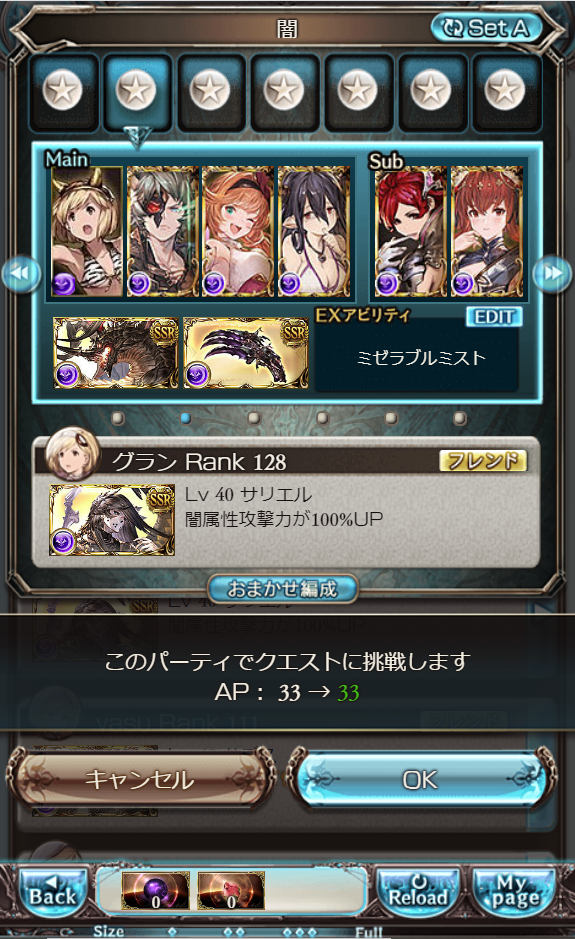Open the main character portrait with horns

(87, 232)
